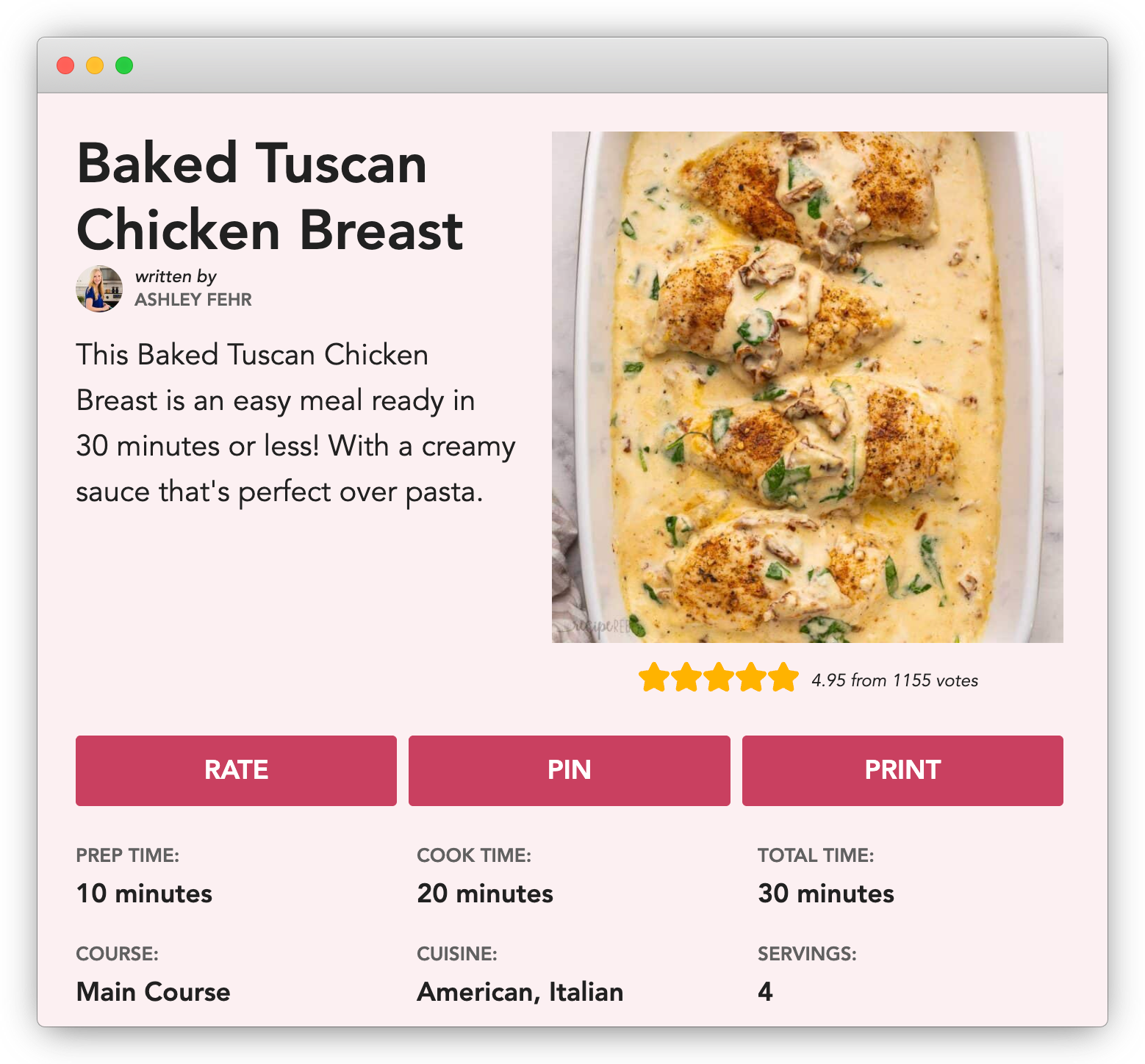Close the window with the red button

click(x=65, y=65)
